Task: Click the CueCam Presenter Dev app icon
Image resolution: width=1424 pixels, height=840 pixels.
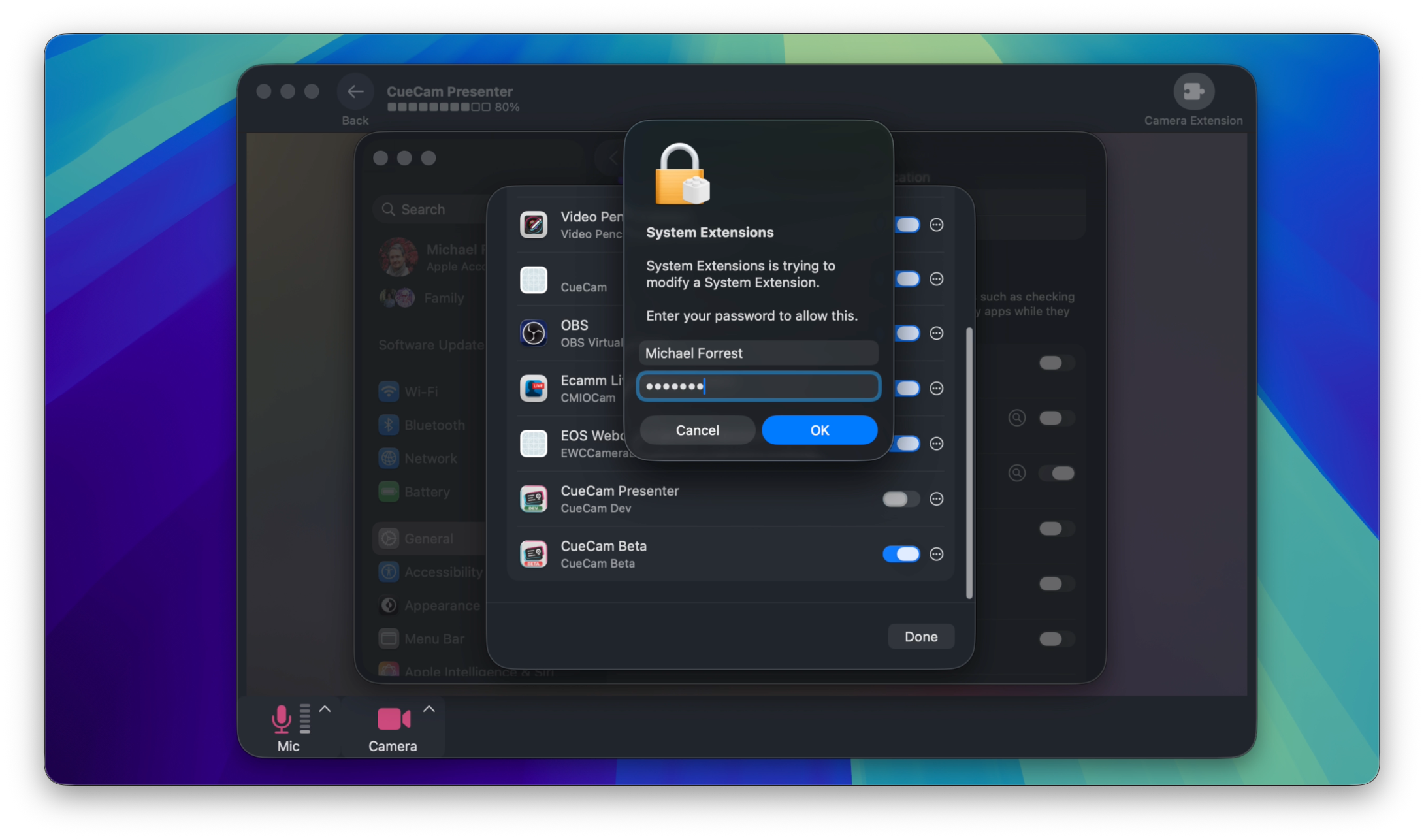Action: point(534,499)
